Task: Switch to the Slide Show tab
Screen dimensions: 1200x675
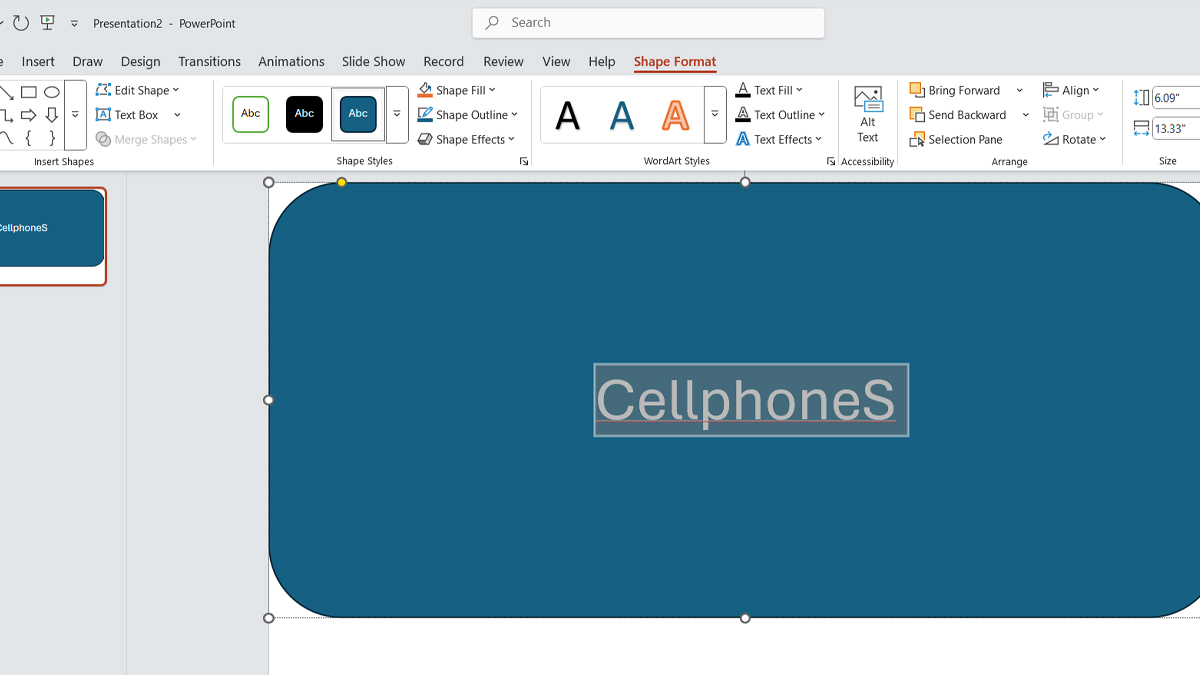Action: (373, 61)
